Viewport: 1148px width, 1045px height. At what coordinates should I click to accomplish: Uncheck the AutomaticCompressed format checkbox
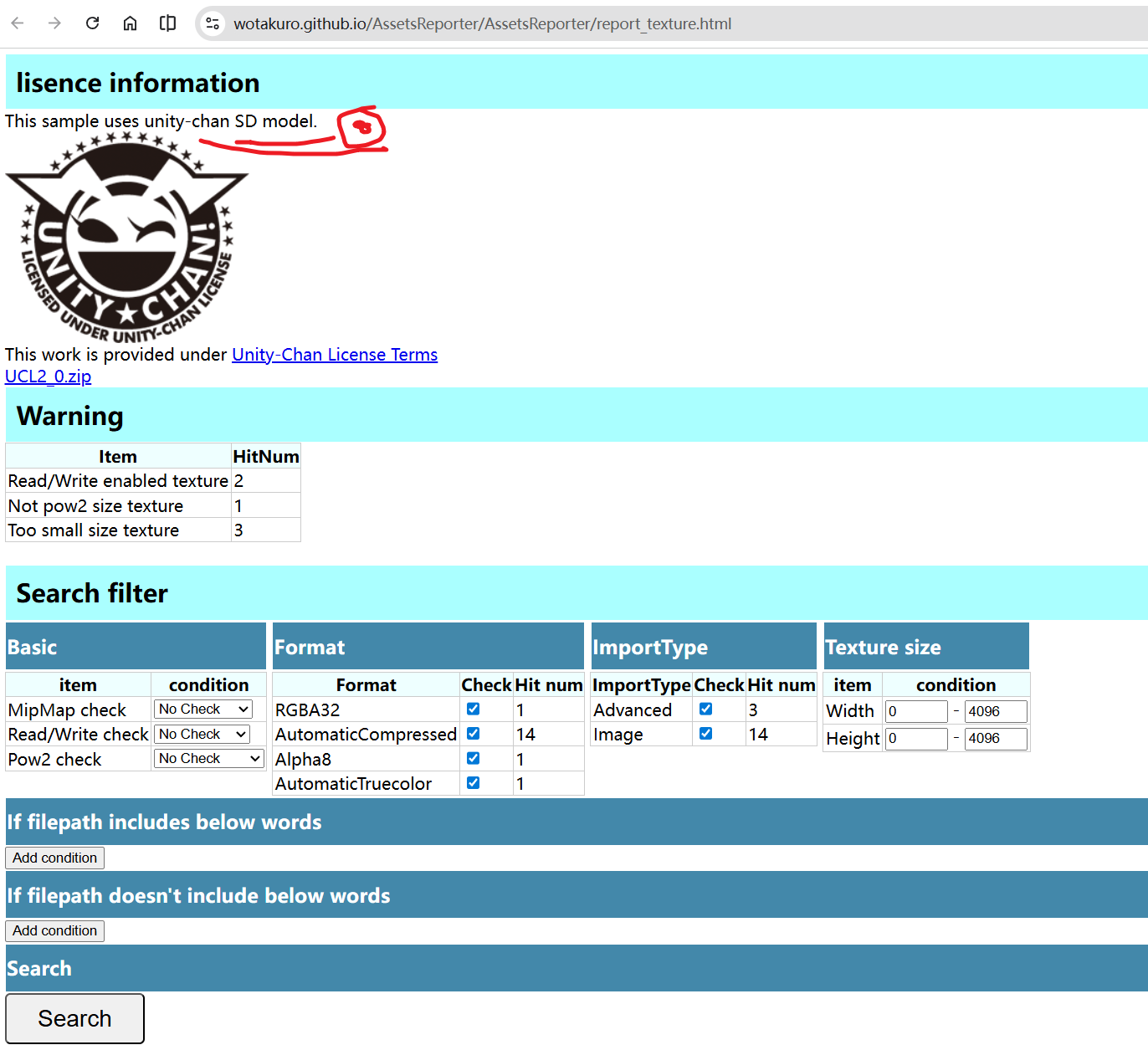click(x=473, y=733)
